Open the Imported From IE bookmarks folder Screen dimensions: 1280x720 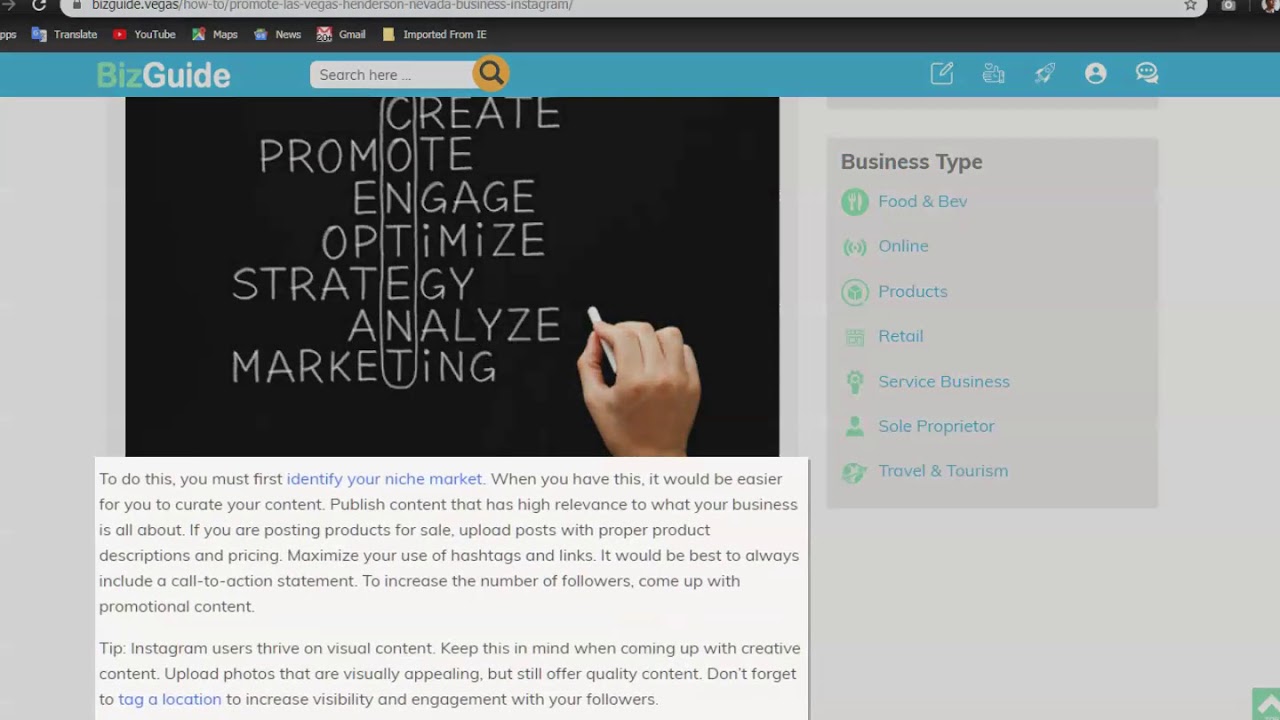(x=435, y=34)
